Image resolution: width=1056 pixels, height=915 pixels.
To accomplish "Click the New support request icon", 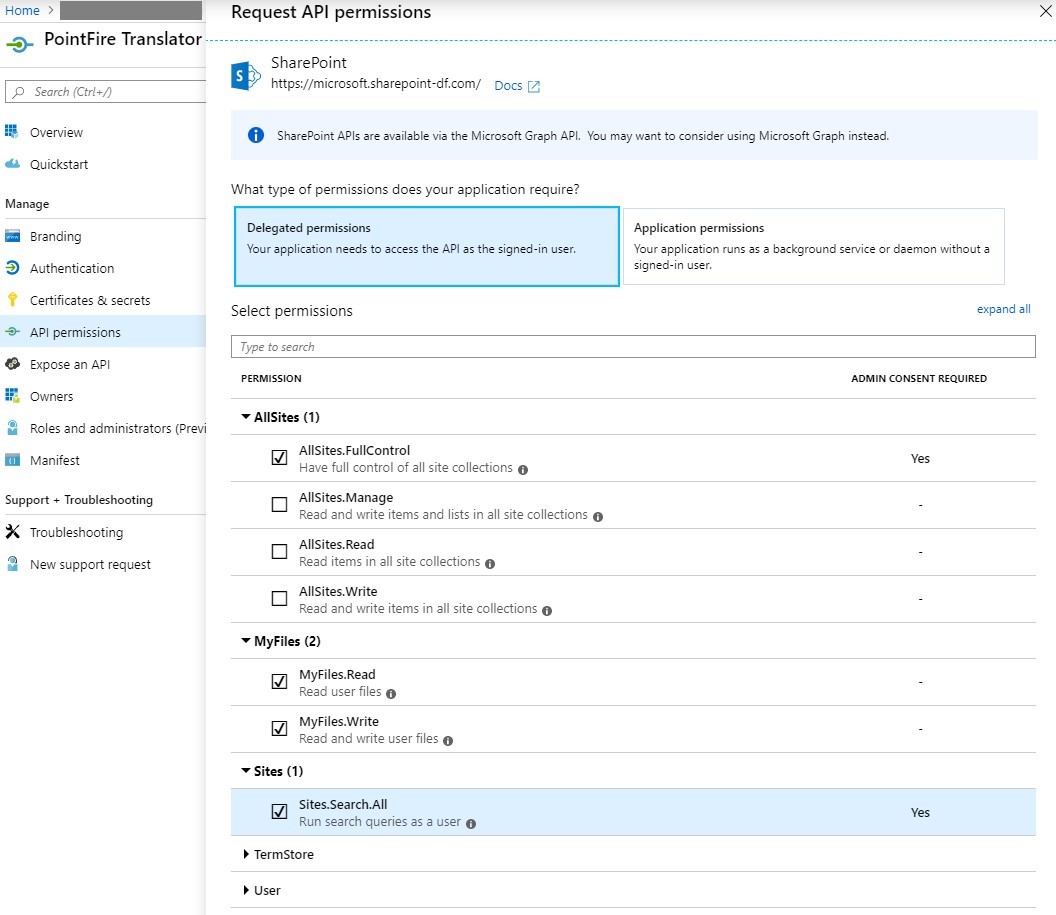I will tap(12, 564).
